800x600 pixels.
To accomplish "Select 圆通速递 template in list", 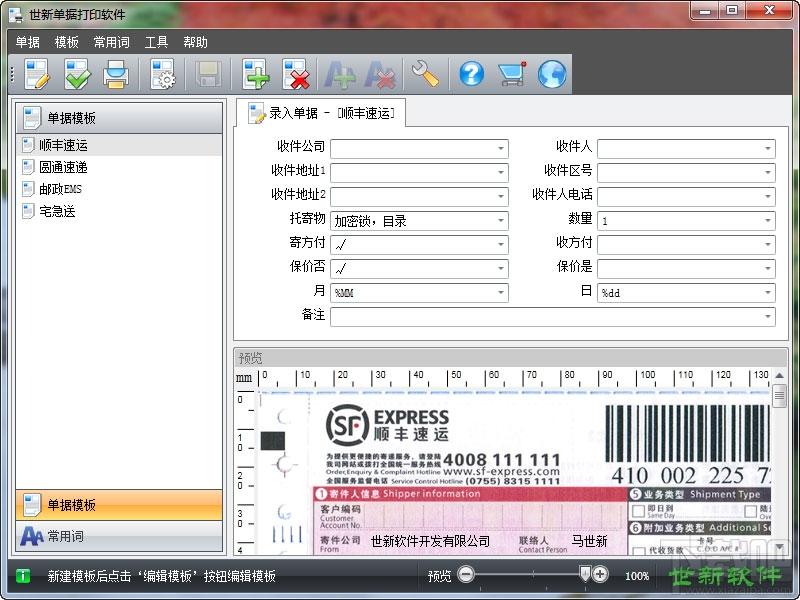I will pyautogui.click(x=63, y=167).
